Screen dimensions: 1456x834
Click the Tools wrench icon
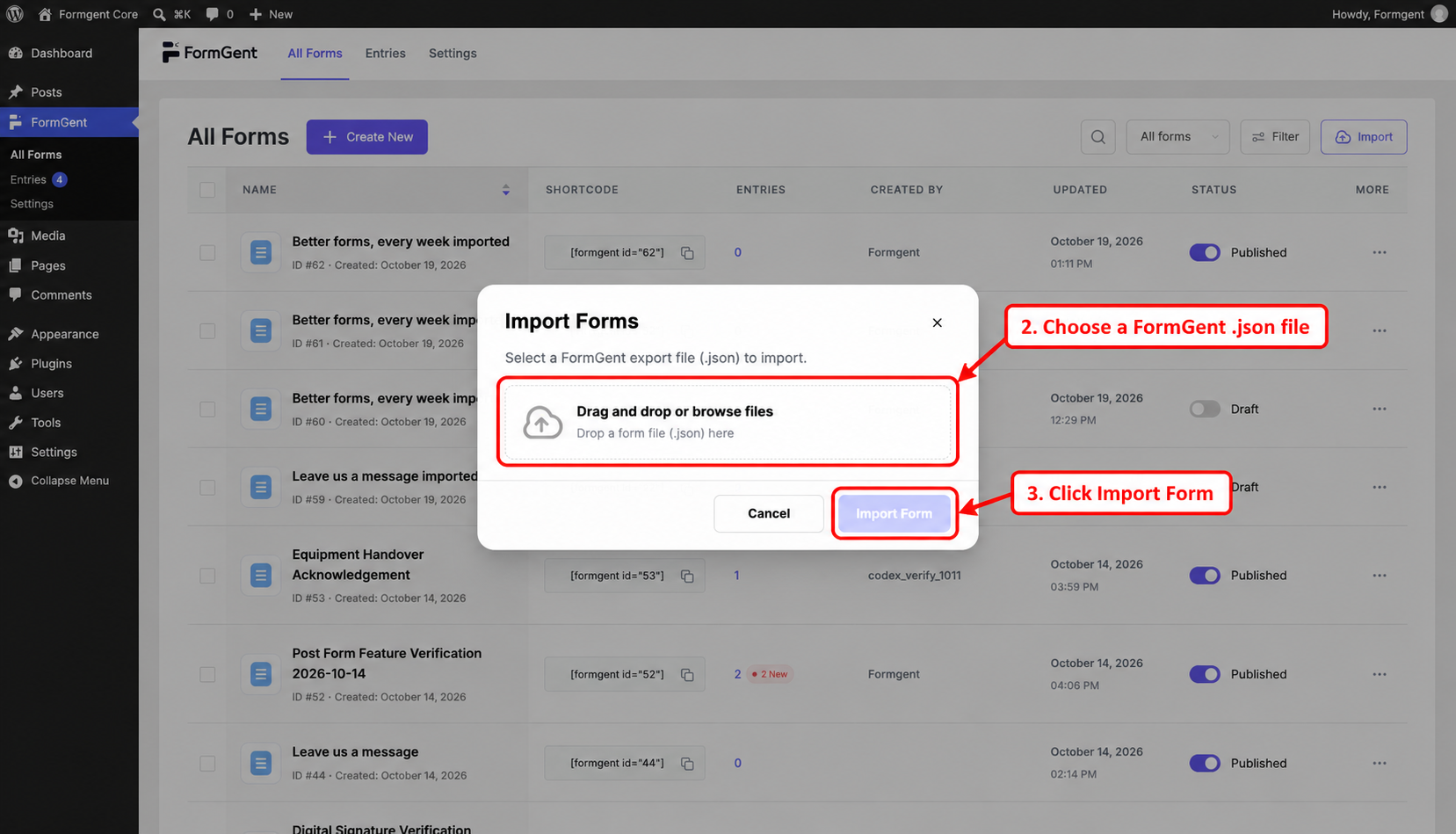click(x=15, y=423)
